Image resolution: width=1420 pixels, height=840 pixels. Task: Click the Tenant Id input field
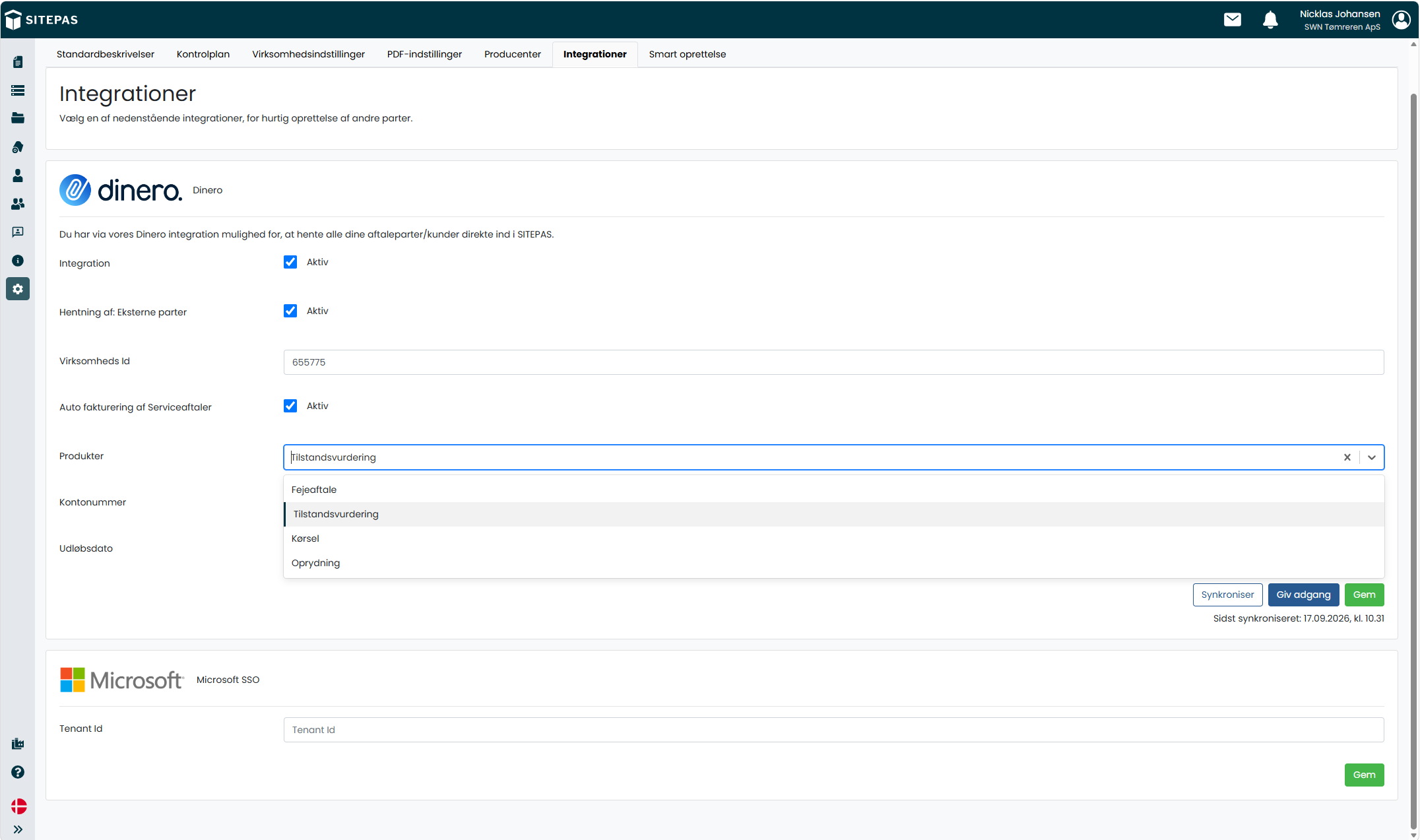(833, 730)
